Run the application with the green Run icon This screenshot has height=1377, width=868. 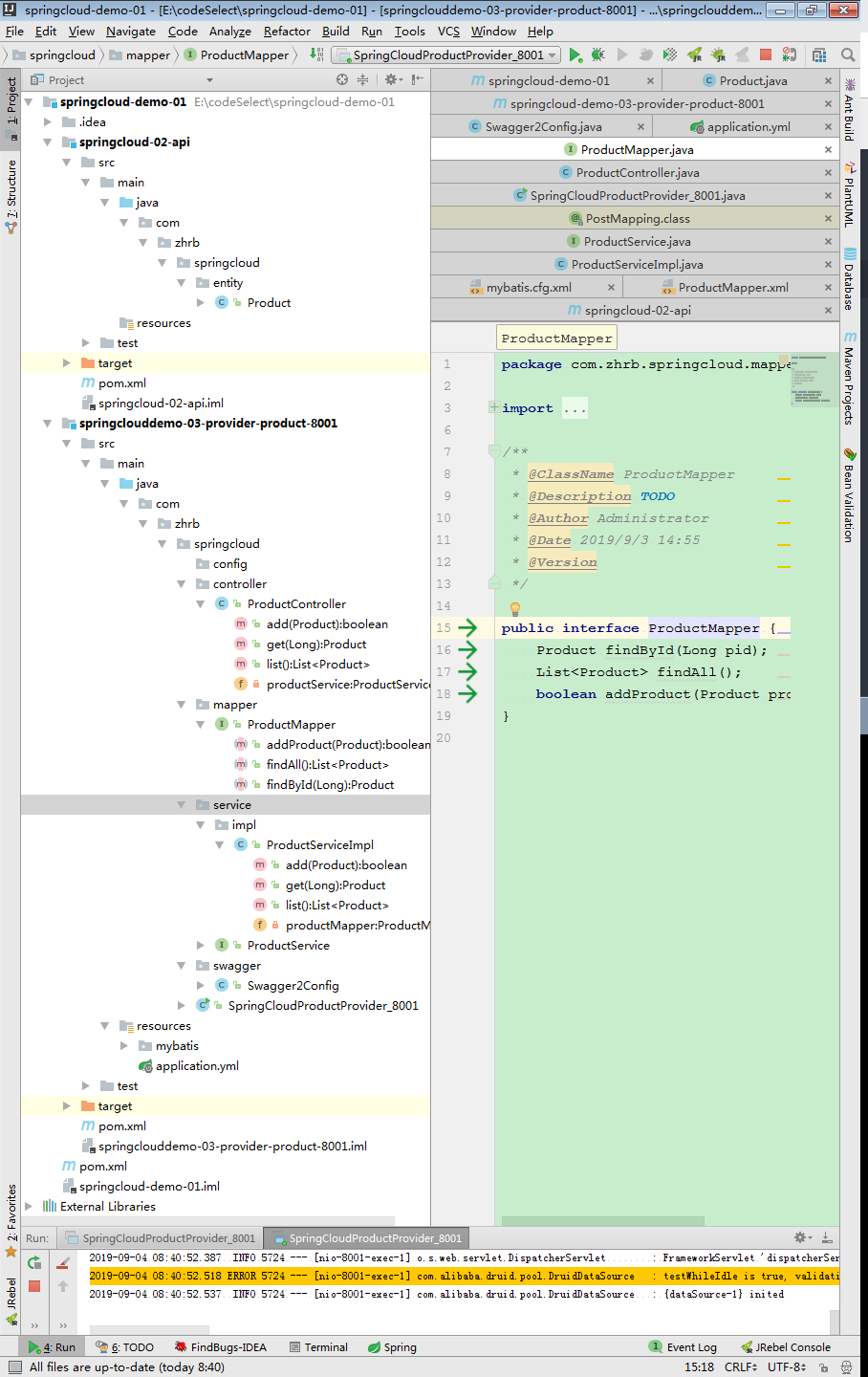point(573,55)
